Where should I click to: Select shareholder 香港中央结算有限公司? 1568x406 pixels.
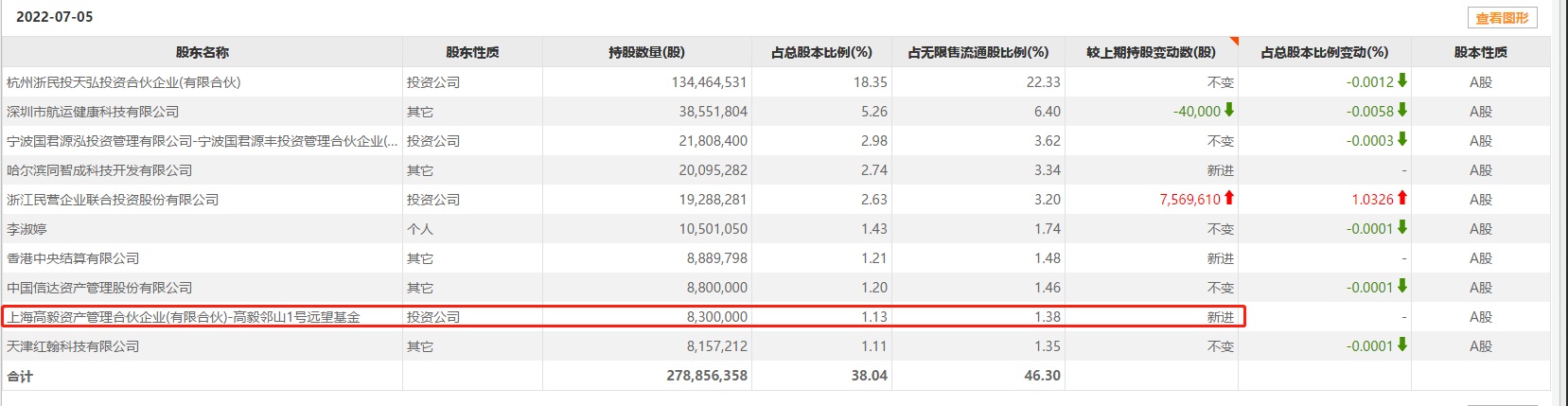[x=73, y=258]
